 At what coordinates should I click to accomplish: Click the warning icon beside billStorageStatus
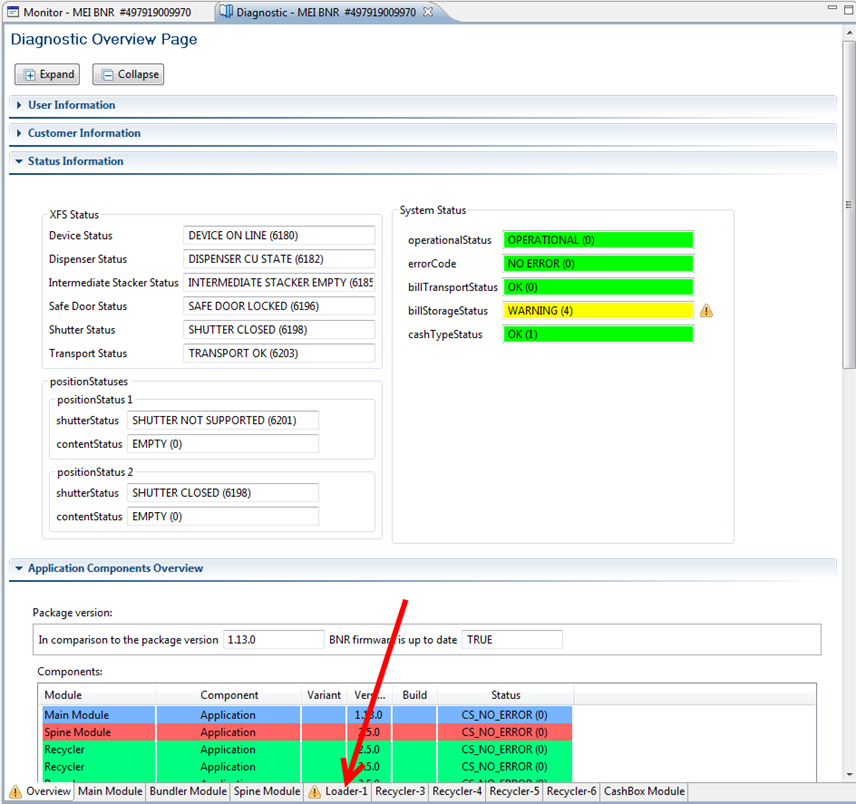706,311
